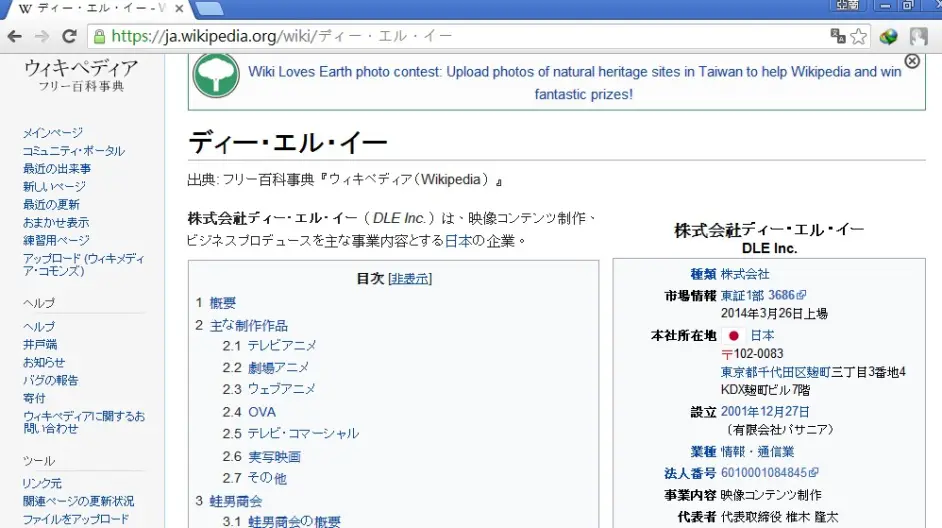
Task: Jump to section 2.1 テレビアニメ
Action: [x=282, y=346]
